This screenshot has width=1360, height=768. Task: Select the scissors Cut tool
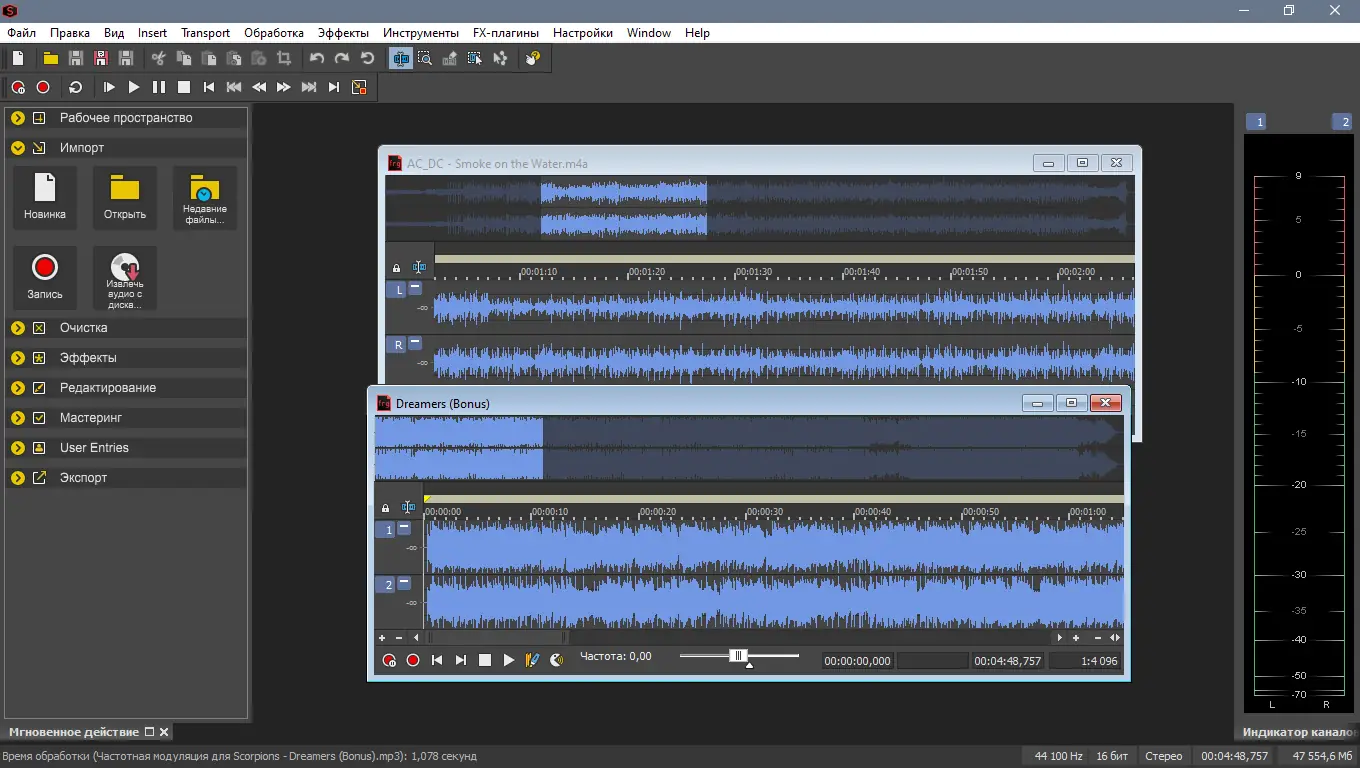[157, 58]
